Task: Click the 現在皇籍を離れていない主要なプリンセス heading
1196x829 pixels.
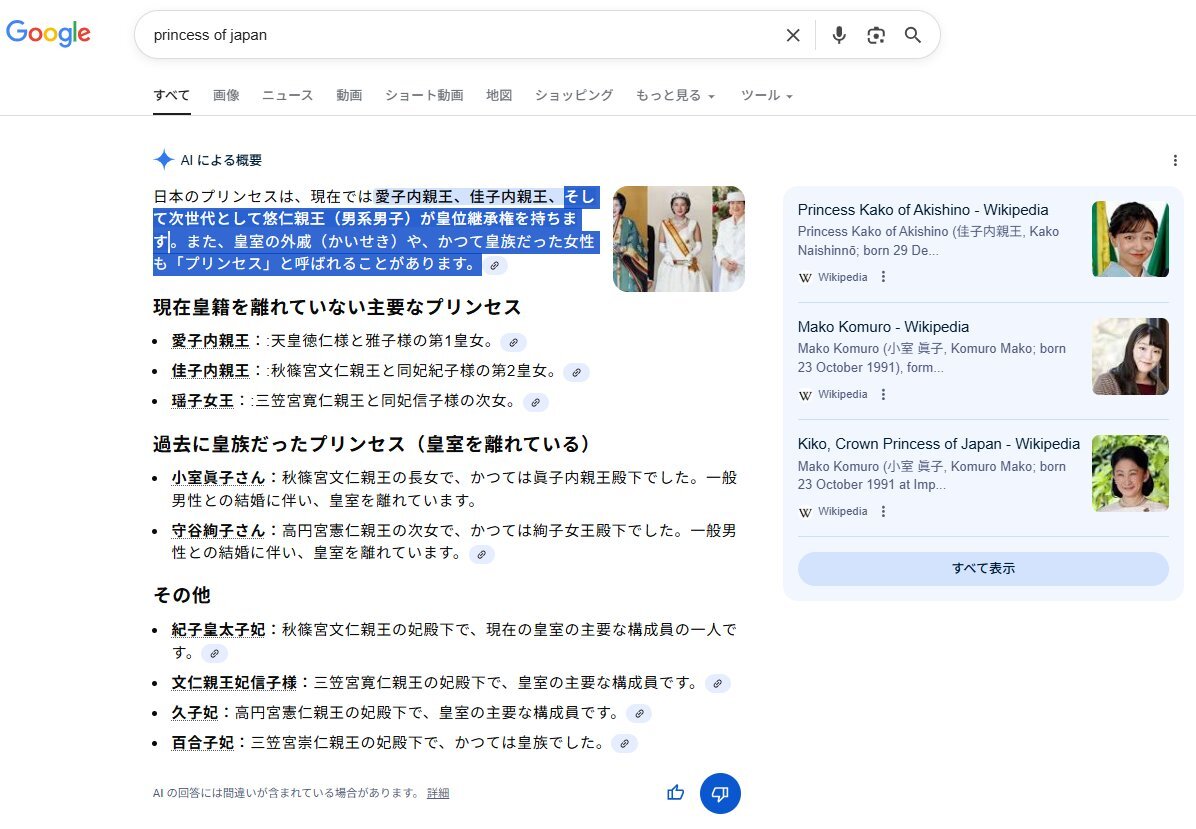Action: 337,307
